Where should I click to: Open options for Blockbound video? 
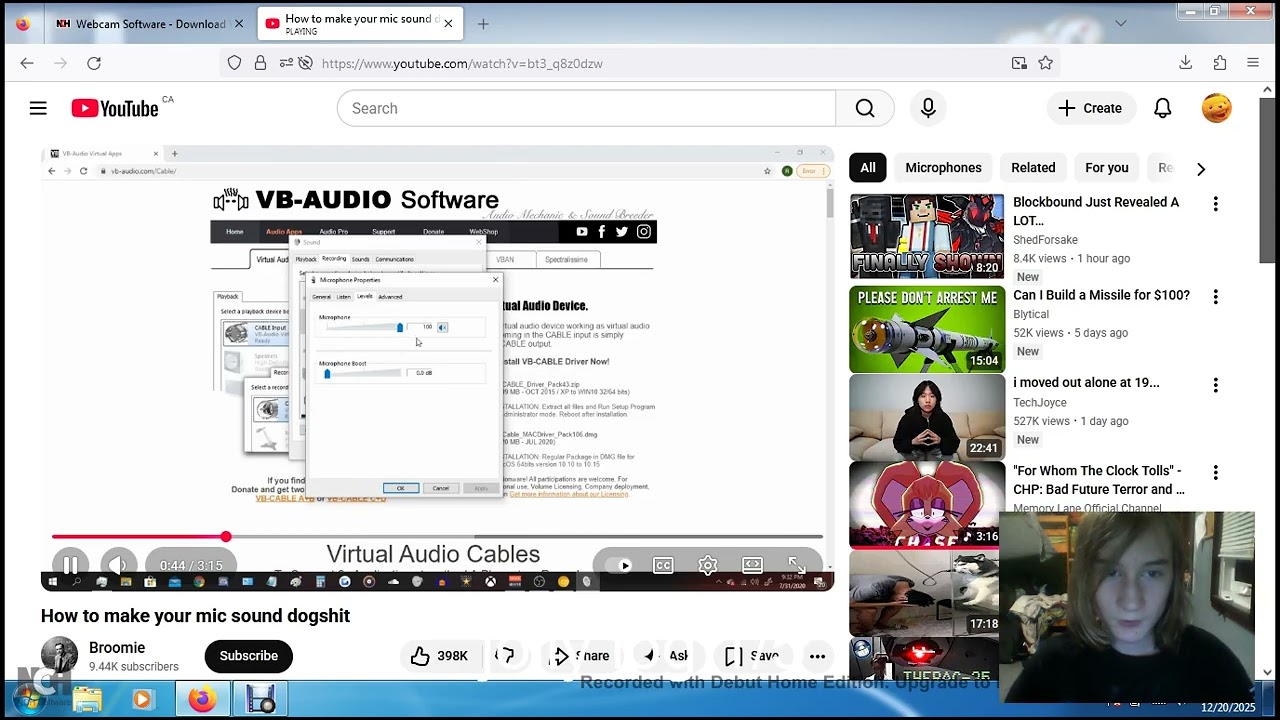(x=1215, y=204)
